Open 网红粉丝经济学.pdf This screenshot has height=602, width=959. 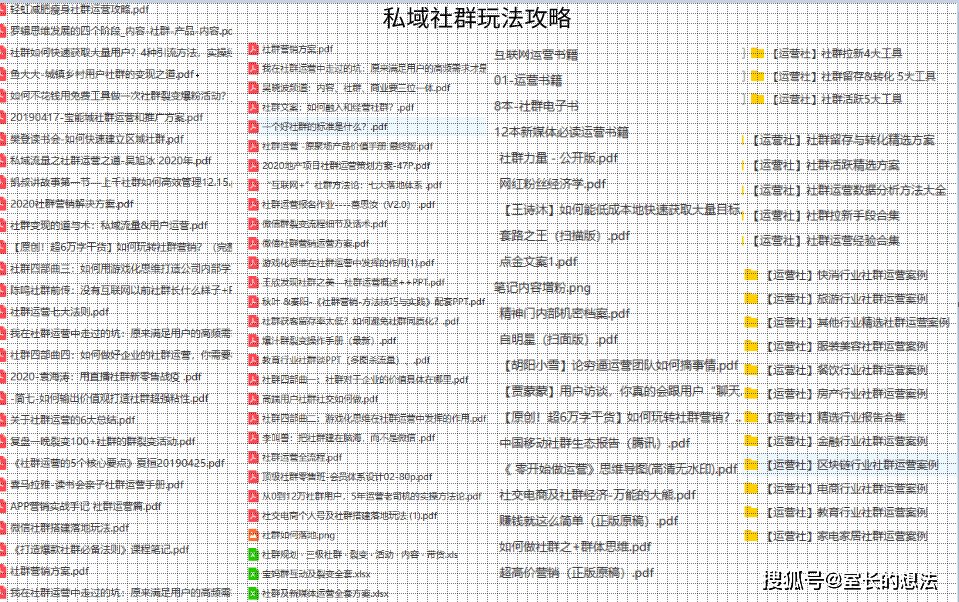click(552, 184)
